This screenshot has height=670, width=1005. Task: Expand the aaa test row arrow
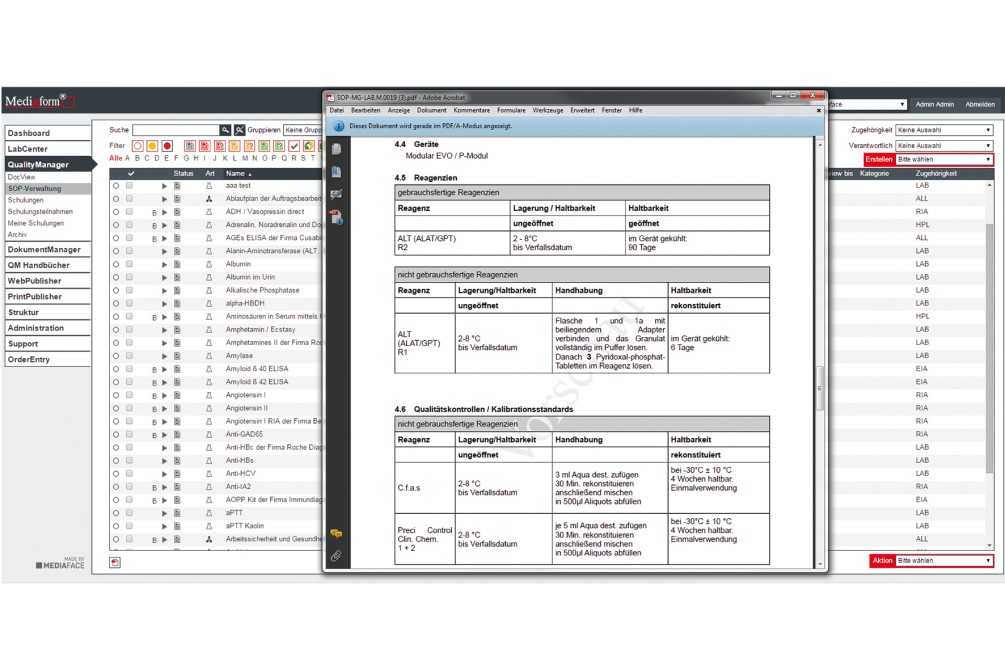(x=164, y=186)
